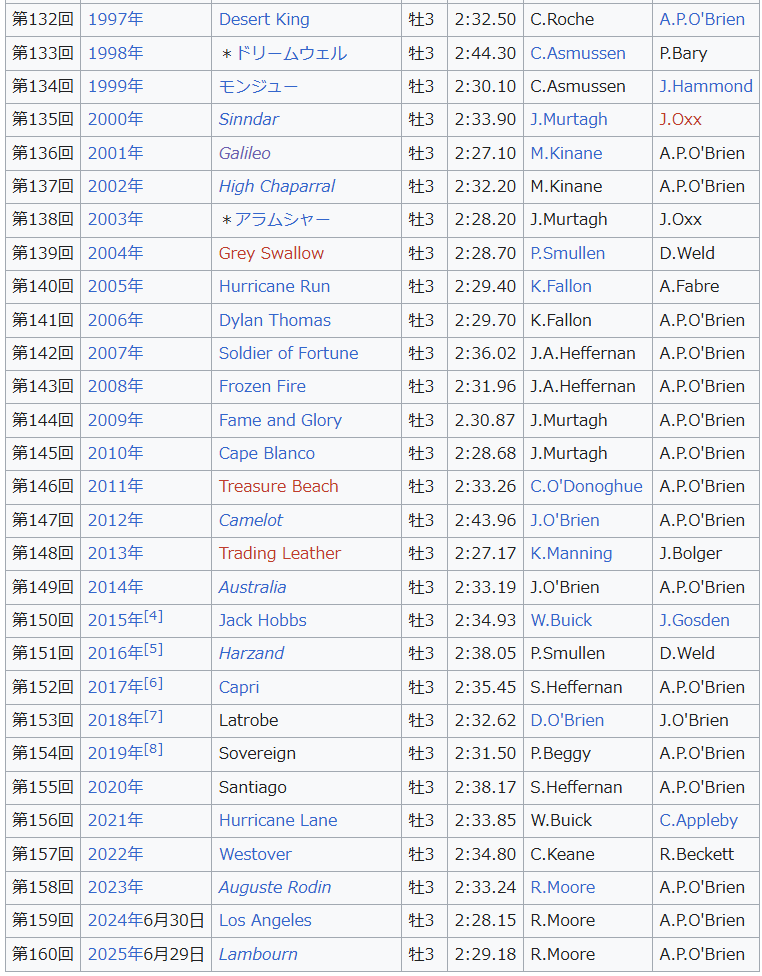This screenshot has width=762, height=976.
Task: Open the W.Buick link in 2015 row
Action: click(x=561, y=620)
